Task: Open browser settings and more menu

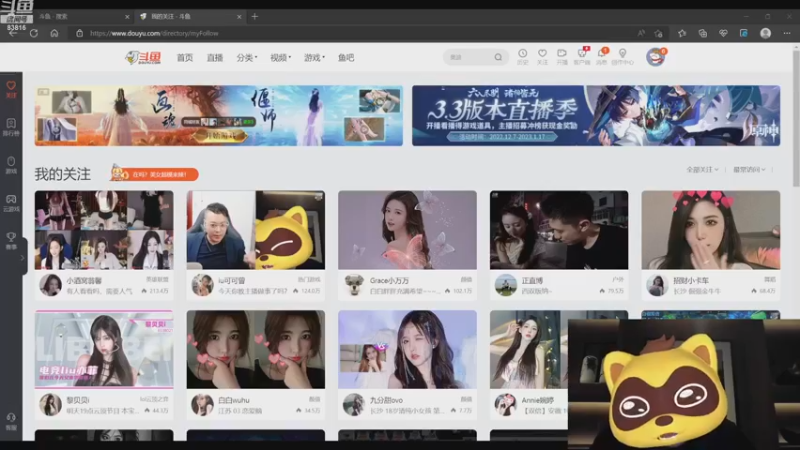Action: (x=787, y=33)
